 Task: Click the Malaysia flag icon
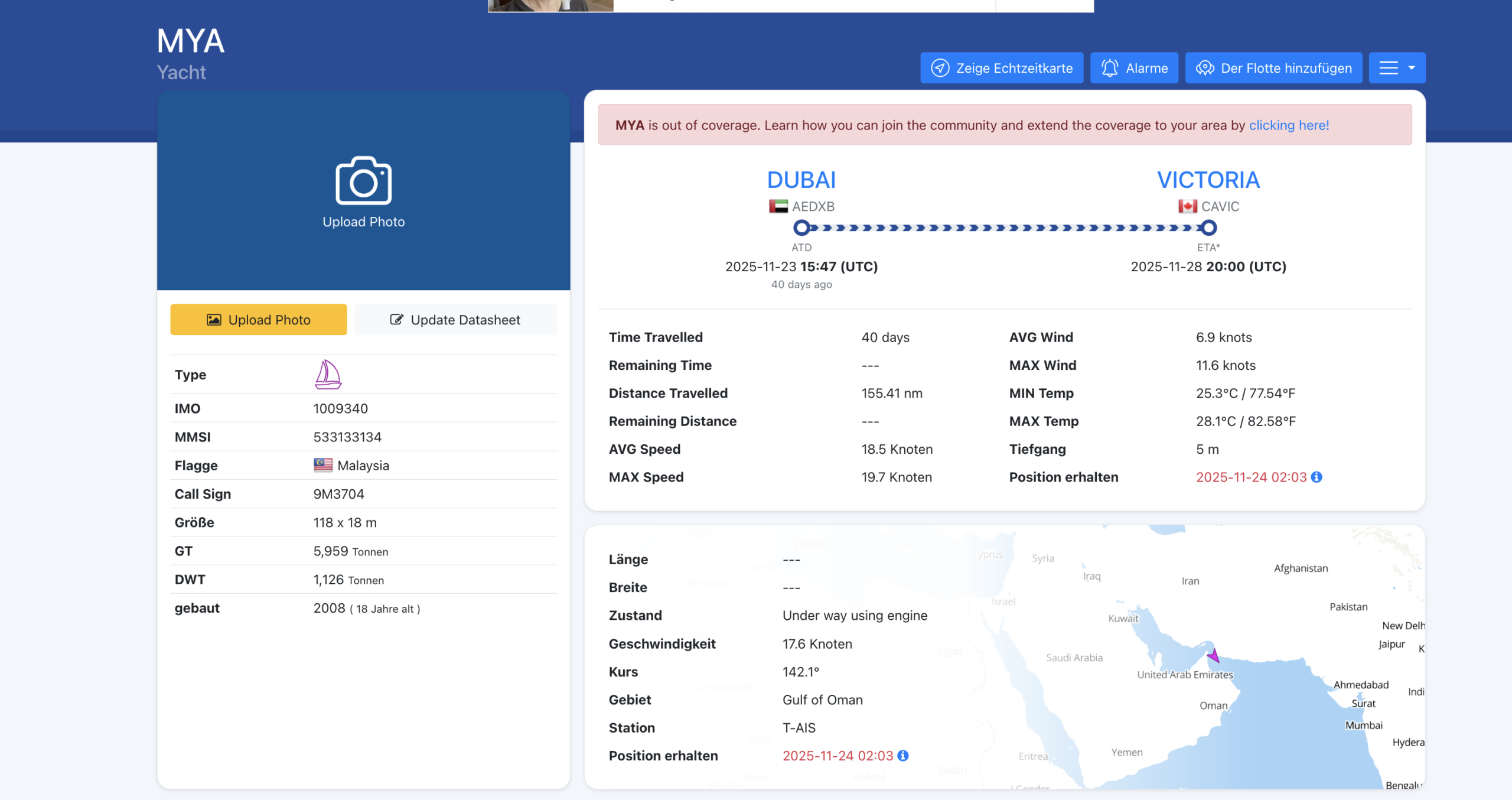323,465
